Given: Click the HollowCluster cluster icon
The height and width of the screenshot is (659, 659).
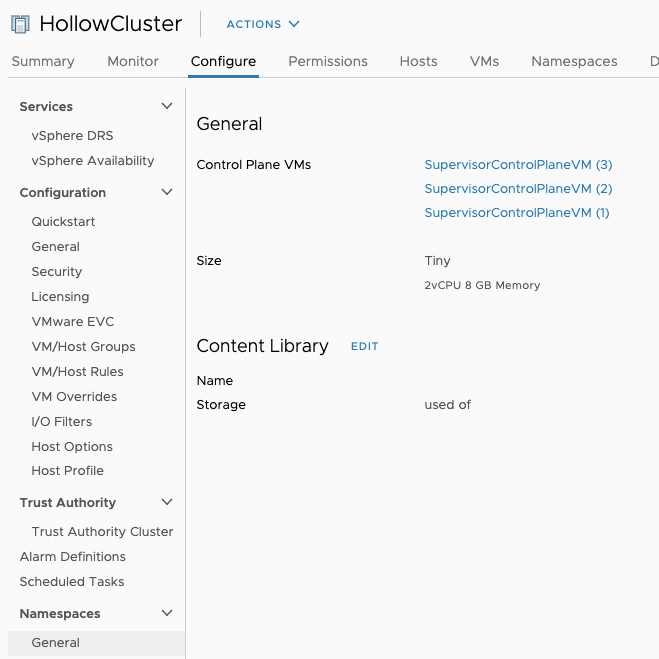Looking at the screenshot, I should pos(20,24).
